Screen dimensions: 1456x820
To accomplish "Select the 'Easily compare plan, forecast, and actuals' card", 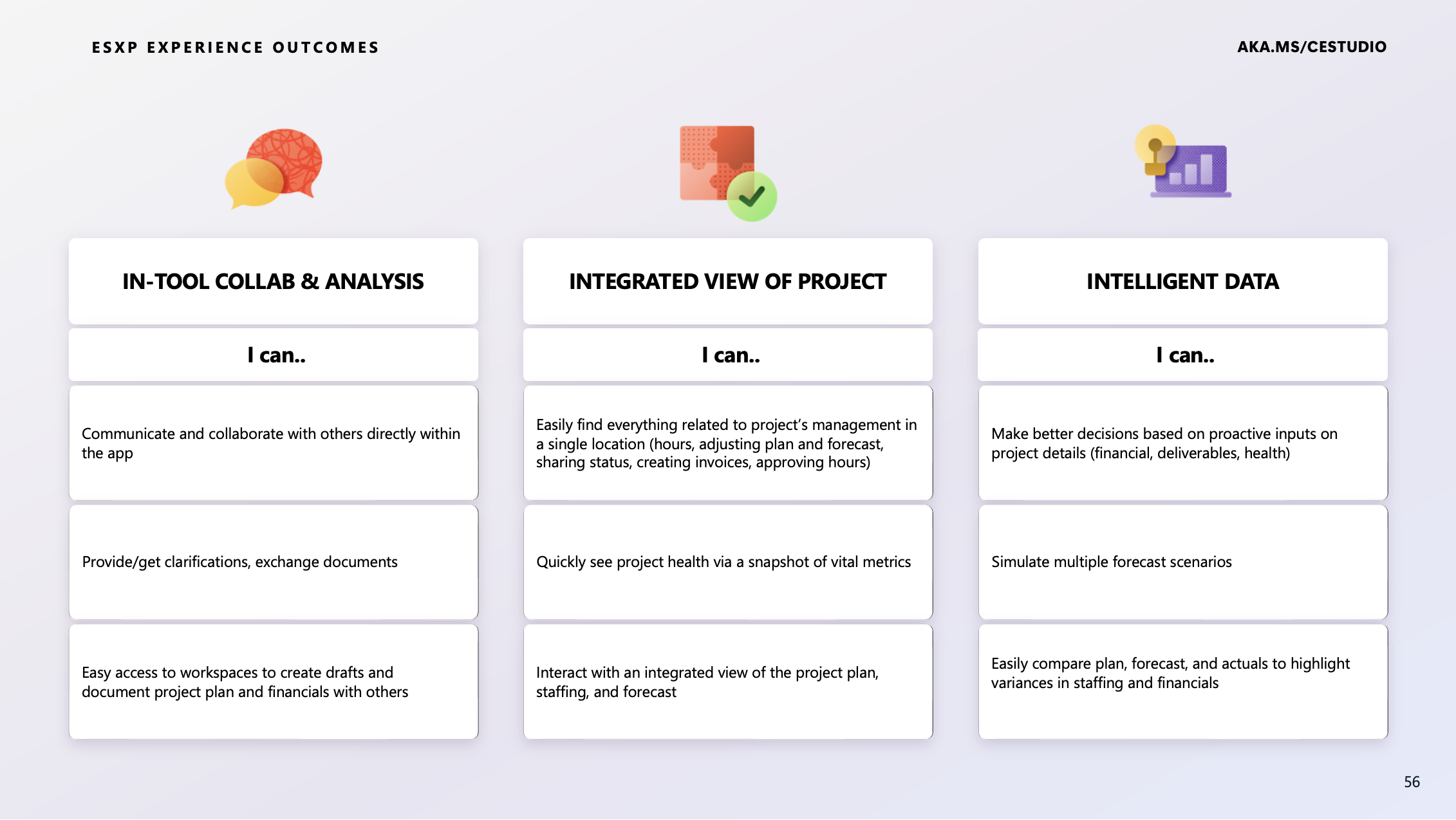I will point(1183,682).
